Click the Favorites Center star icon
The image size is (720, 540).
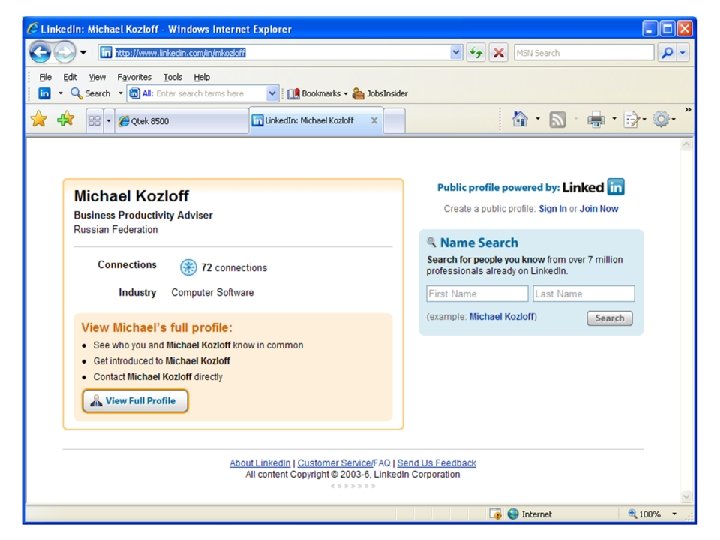pos(39,120)
